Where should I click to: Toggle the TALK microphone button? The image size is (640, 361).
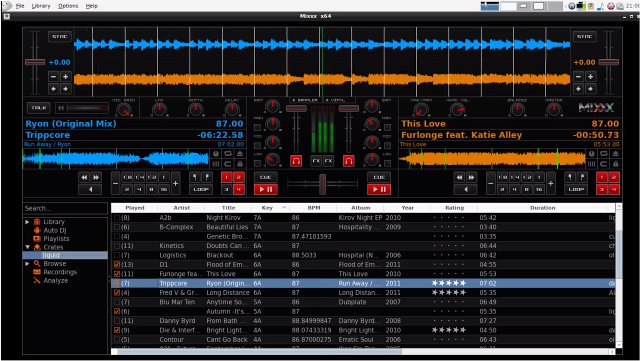pos(39,108)
